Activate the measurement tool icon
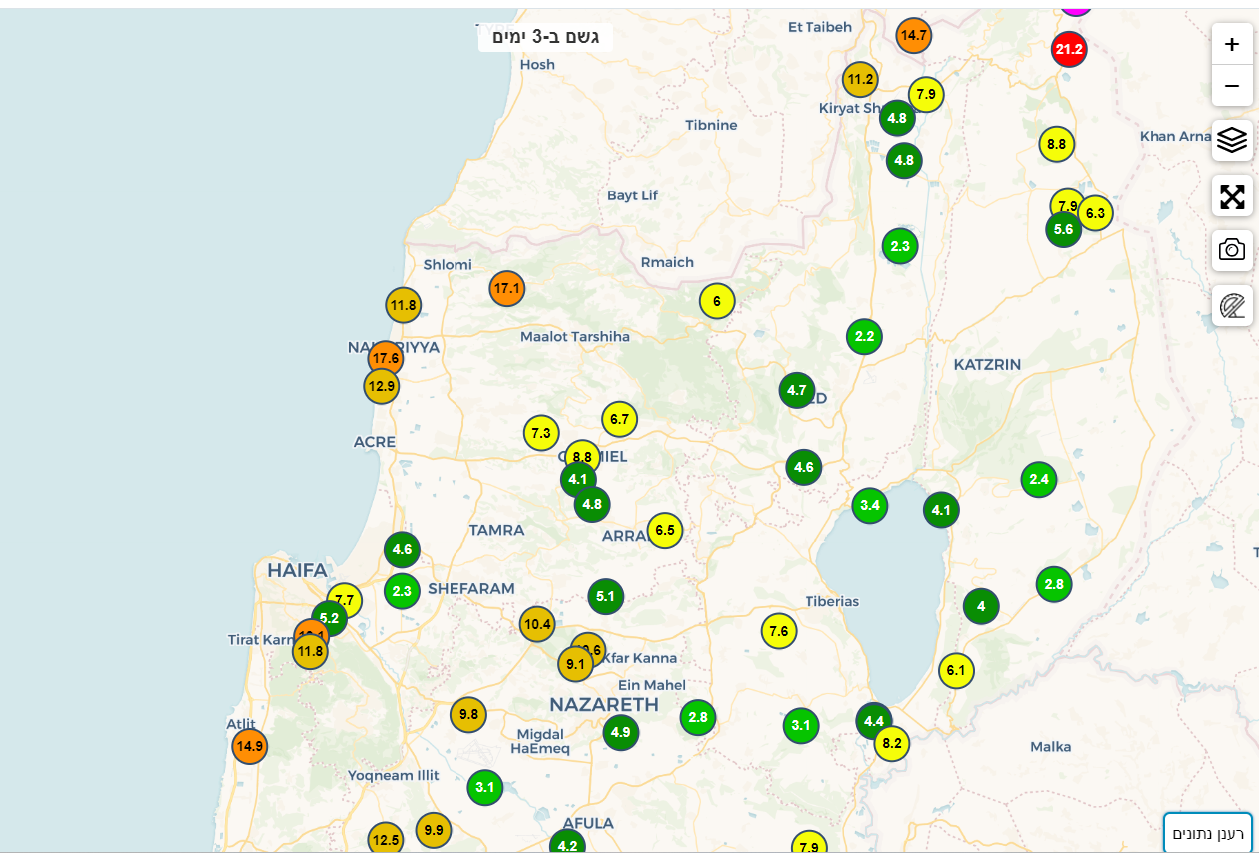The width and height of the screenshot is (1259, 853). click(1232, 305)
